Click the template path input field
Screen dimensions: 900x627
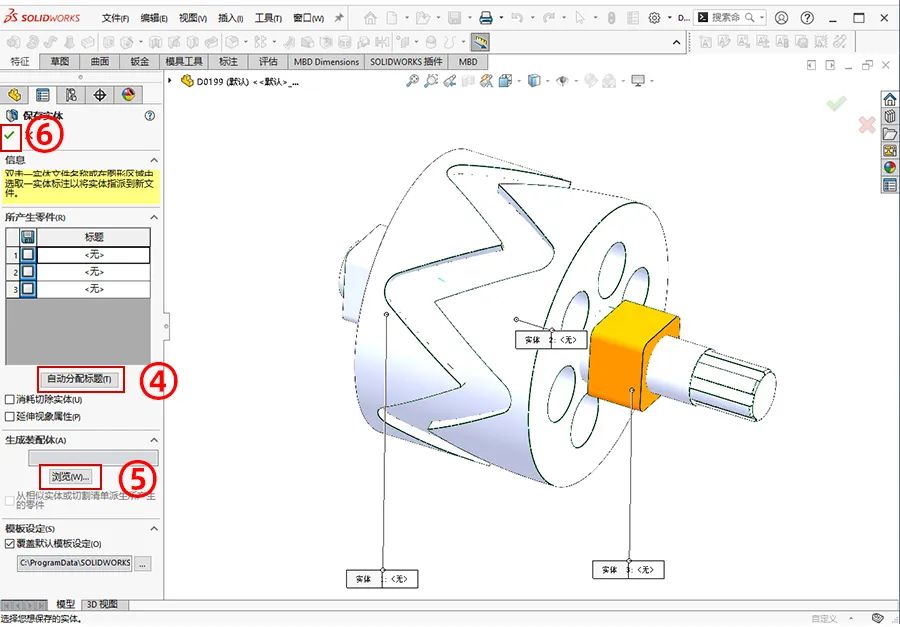click(75, 563)
